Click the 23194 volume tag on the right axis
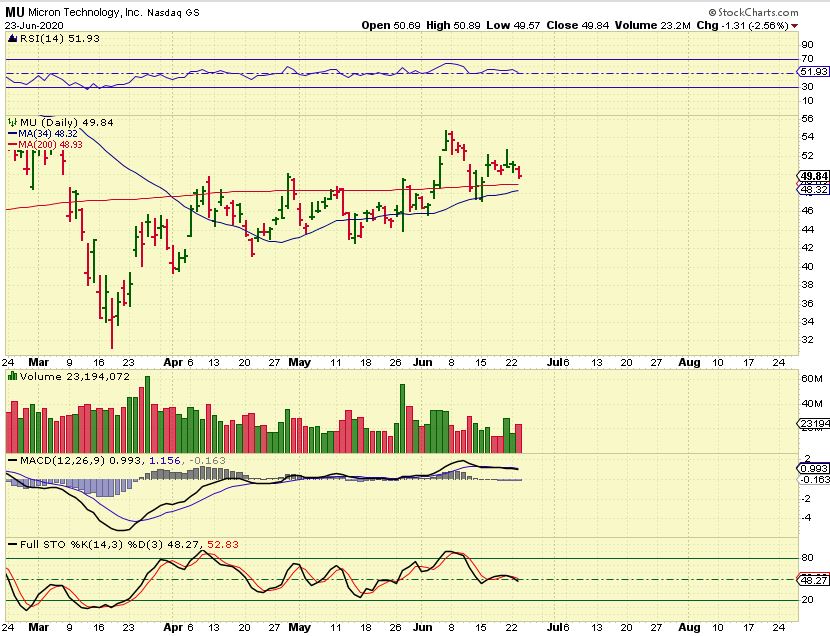 (x=814, y=424)
